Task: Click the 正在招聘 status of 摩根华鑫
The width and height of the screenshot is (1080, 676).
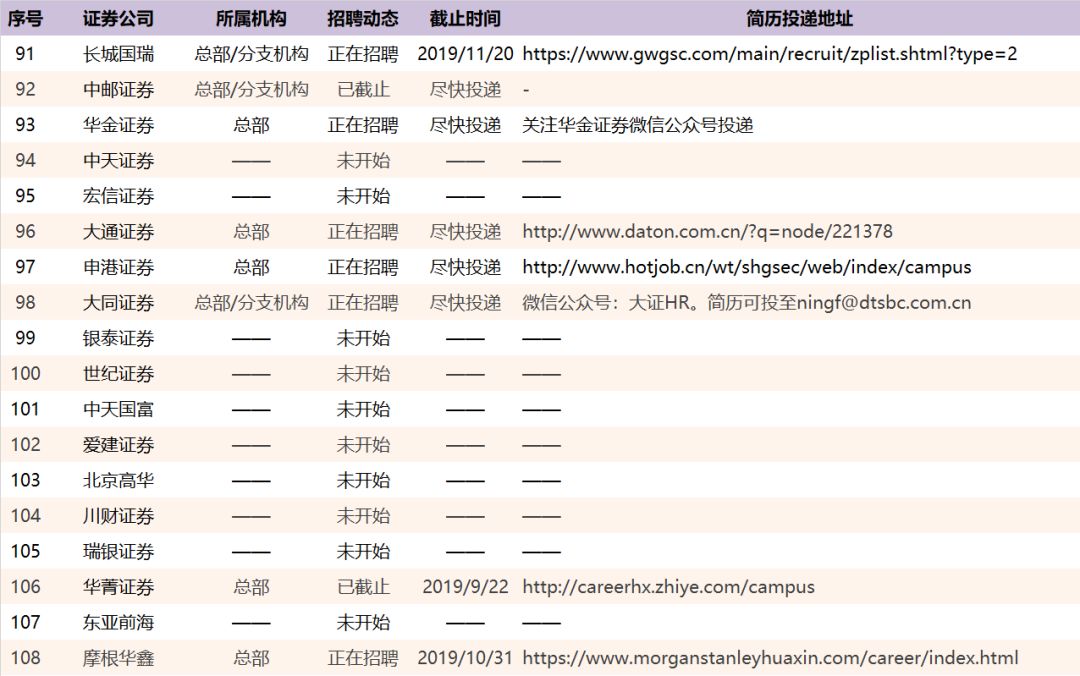Action: tap(363, 657)
